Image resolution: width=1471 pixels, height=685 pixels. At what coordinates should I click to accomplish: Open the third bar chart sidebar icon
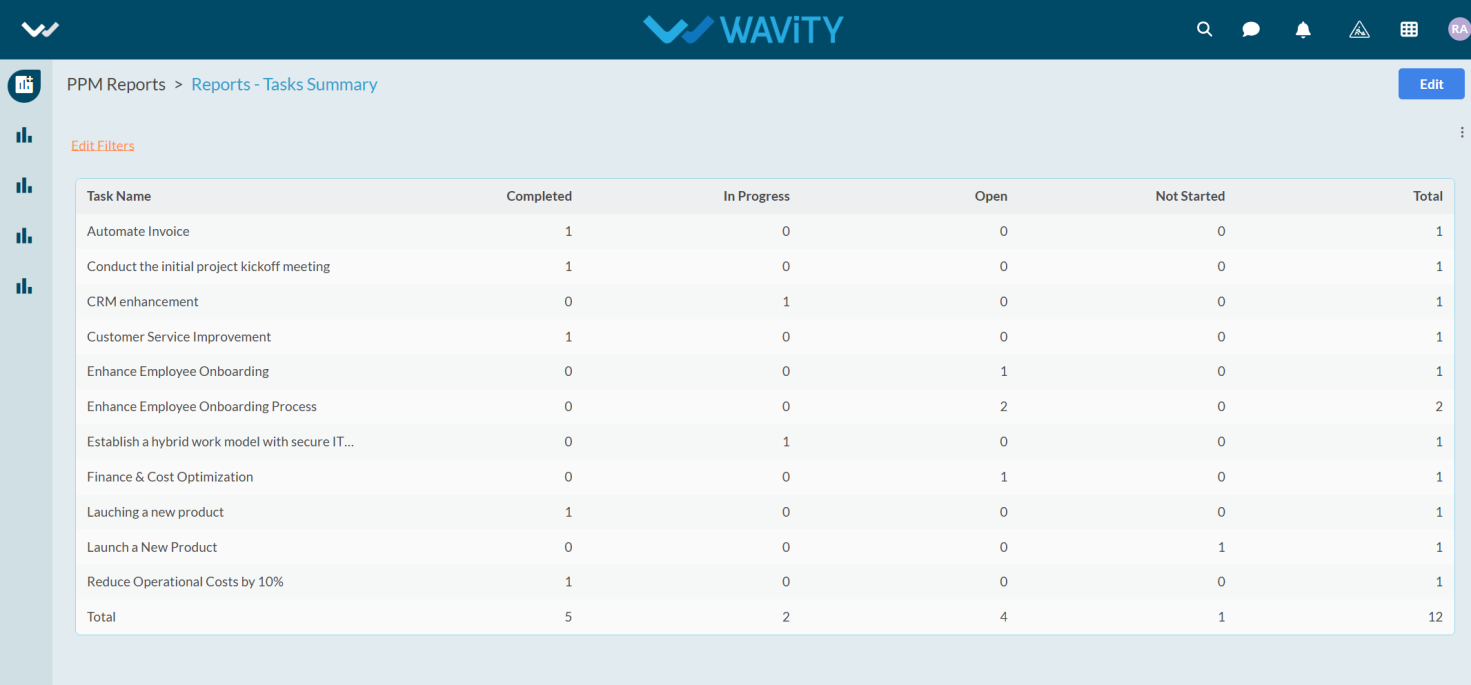[24, 236]
